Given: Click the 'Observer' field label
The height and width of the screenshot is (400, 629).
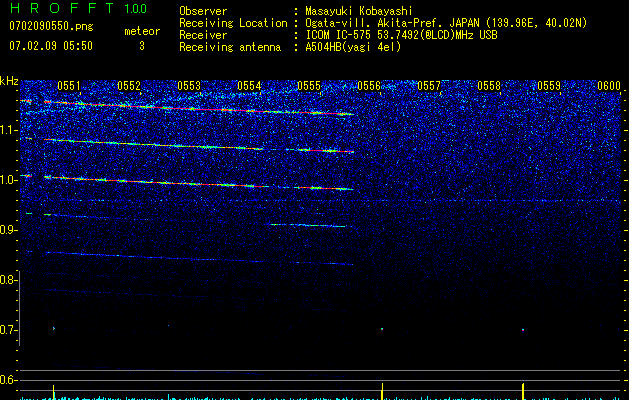Looking at the screenshot, I should 203,11.
